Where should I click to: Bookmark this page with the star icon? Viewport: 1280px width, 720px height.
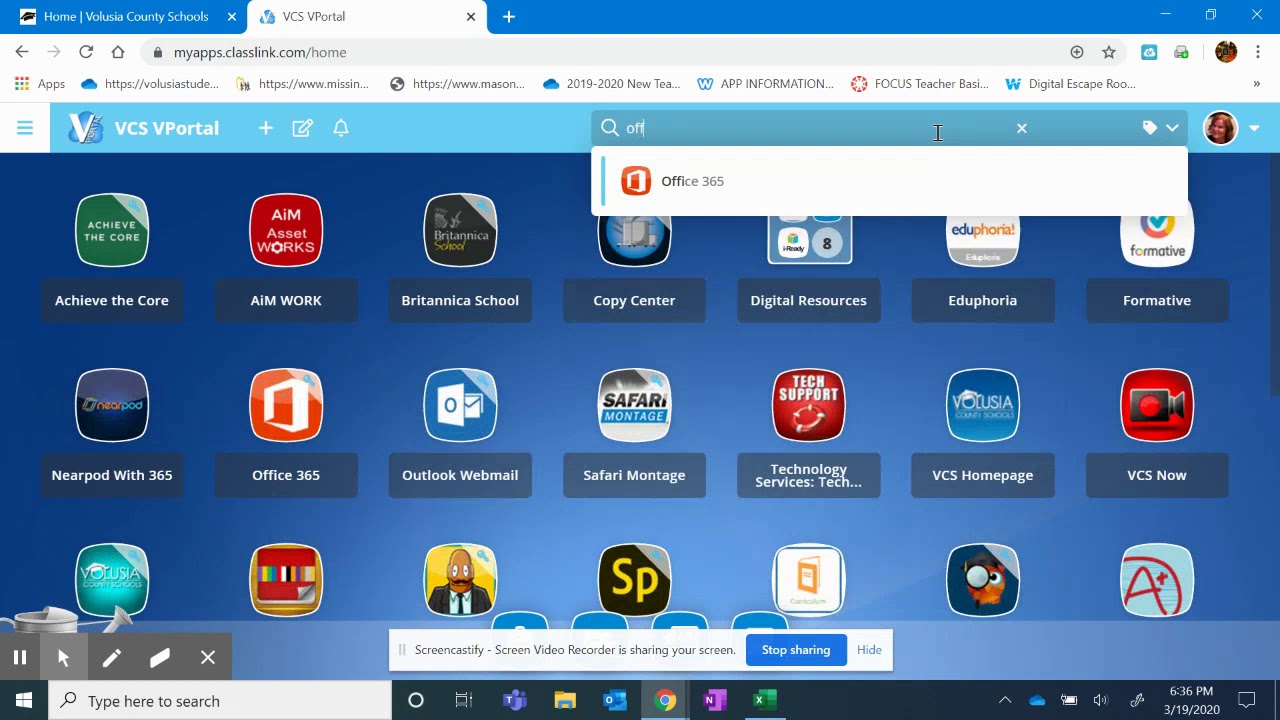point(1109,52)
